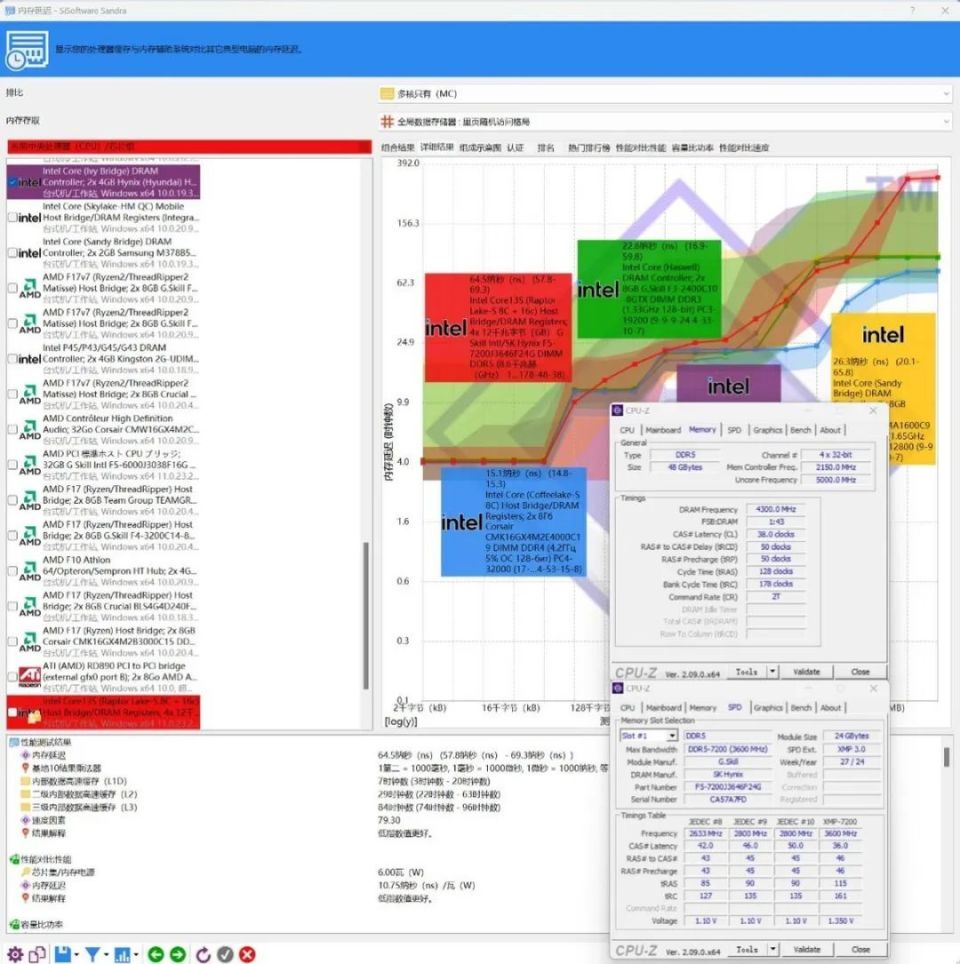
Task: Click the green icon beside 性能对比性能 heading
Action: coord(14,859)
